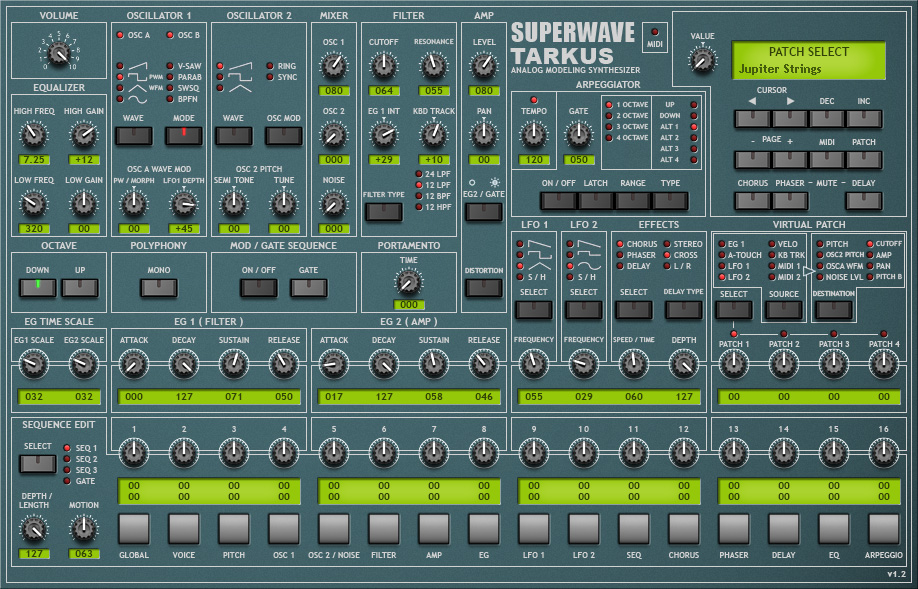Toggle the arpeggiator ON / OFF button
The width and height of the screenshot is (918, 589).
pyautogui.click(x=559, y=201)
